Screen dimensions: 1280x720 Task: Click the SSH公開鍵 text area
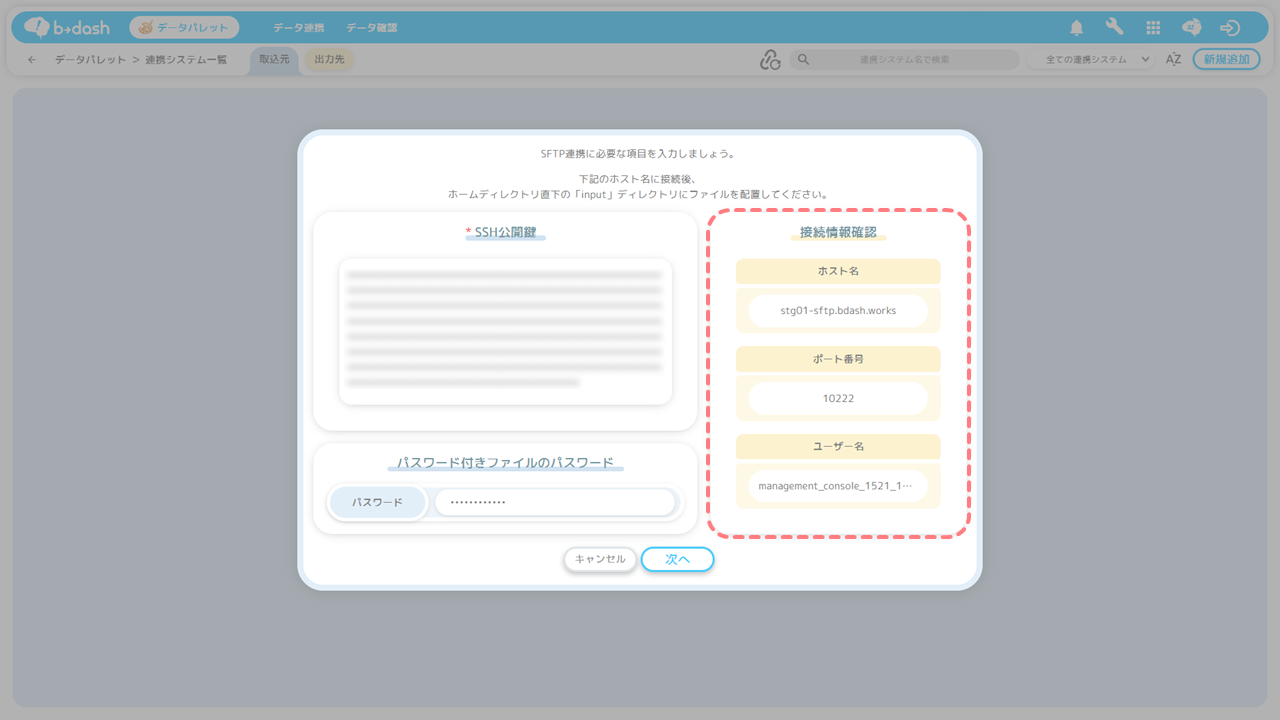tap(505, 331)
